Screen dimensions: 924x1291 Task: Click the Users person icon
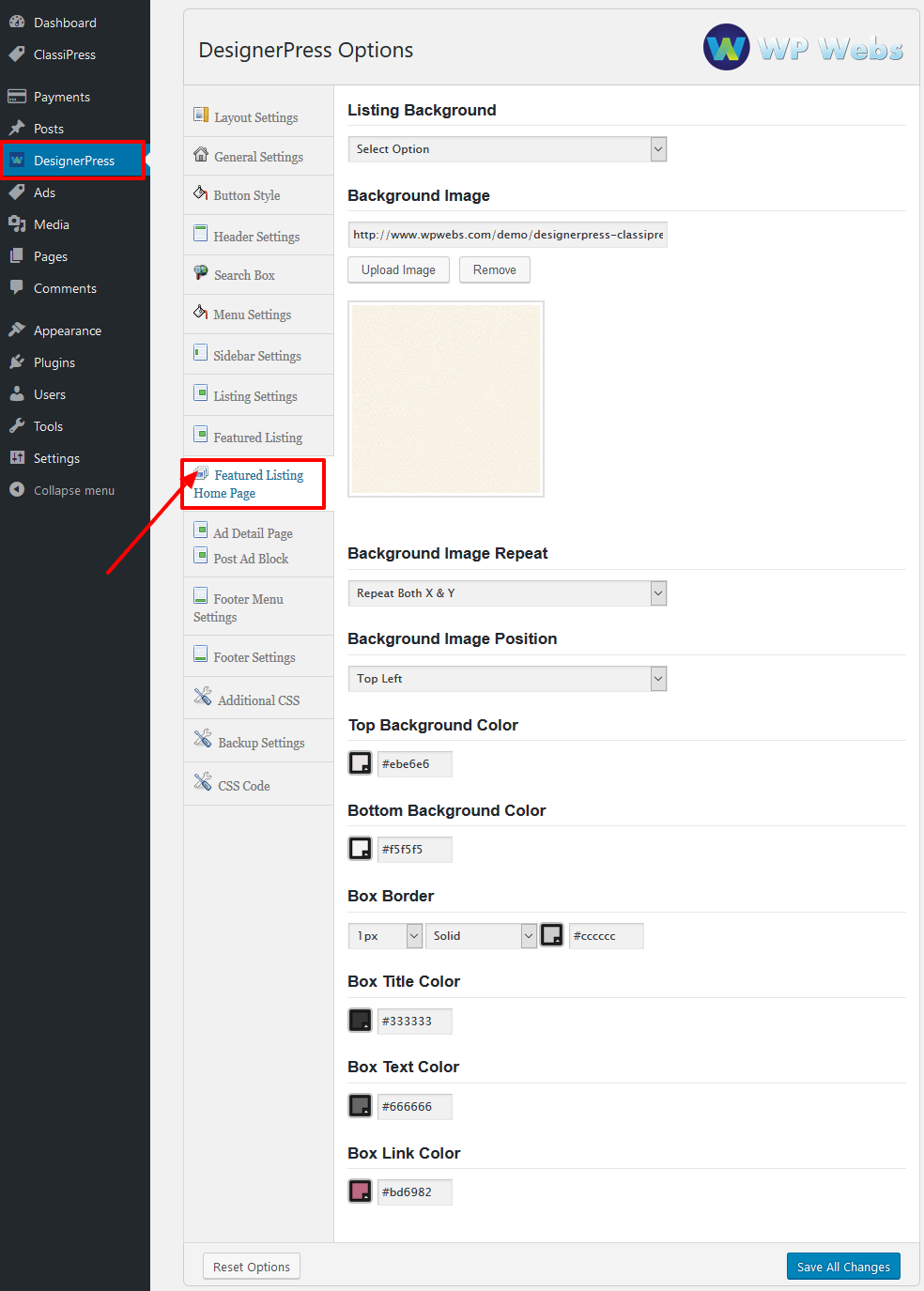[17, 393]
